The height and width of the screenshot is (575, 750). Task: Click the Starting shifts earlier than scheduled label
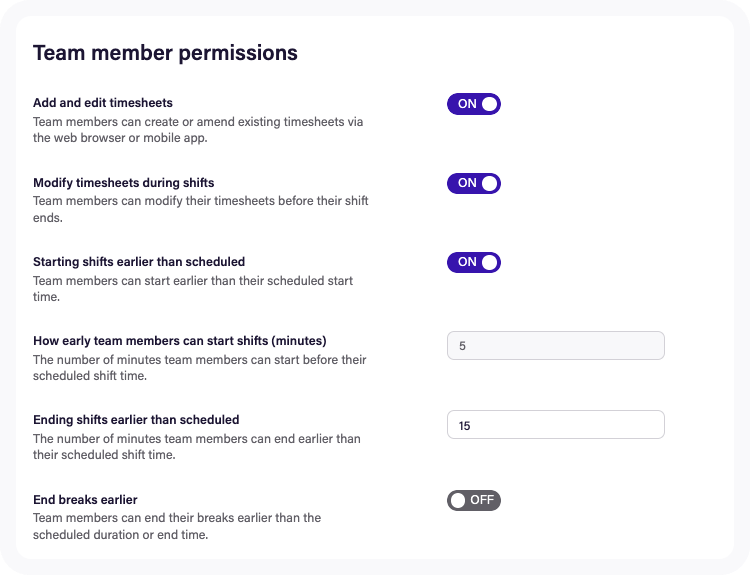pos(139,262)
